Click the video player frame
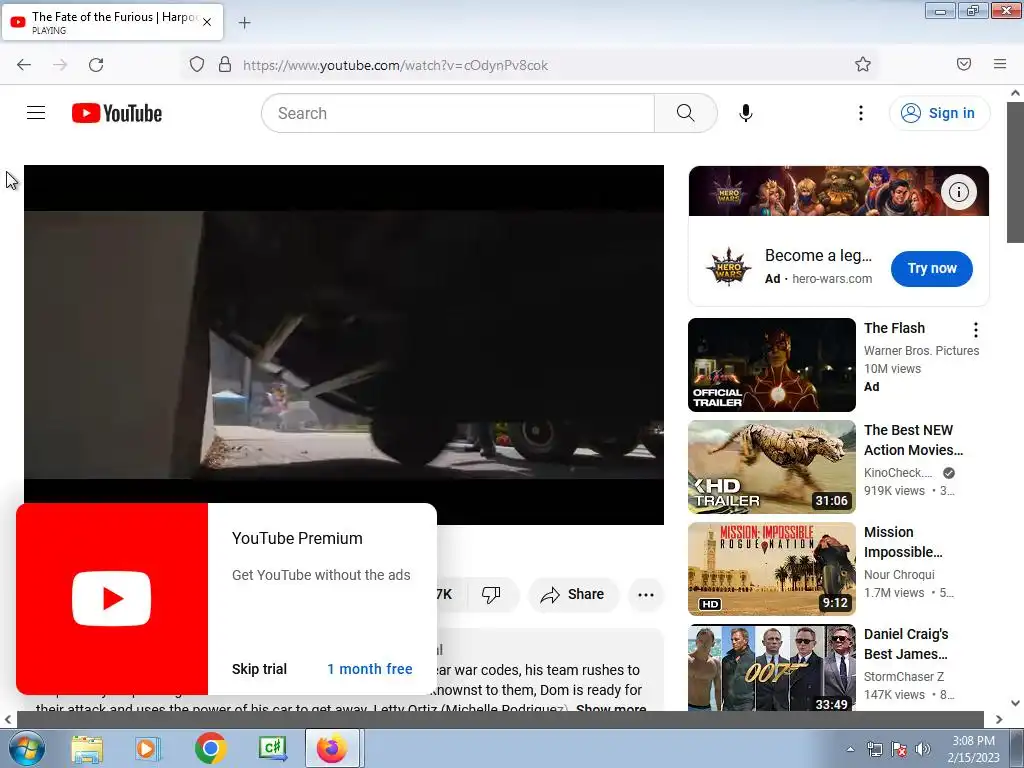Viewport: 1024px width, 768px height. point(344,345)
